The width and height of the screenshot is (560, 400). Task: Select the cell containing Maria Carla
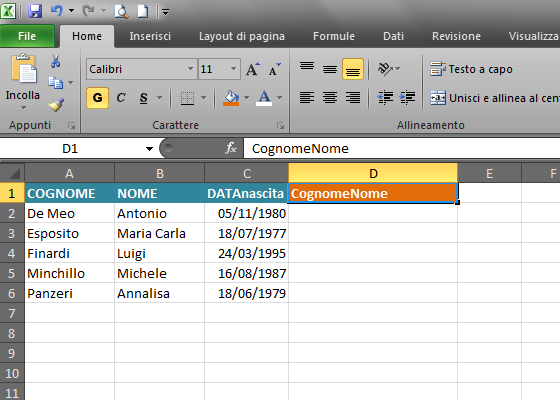(160, 234)
